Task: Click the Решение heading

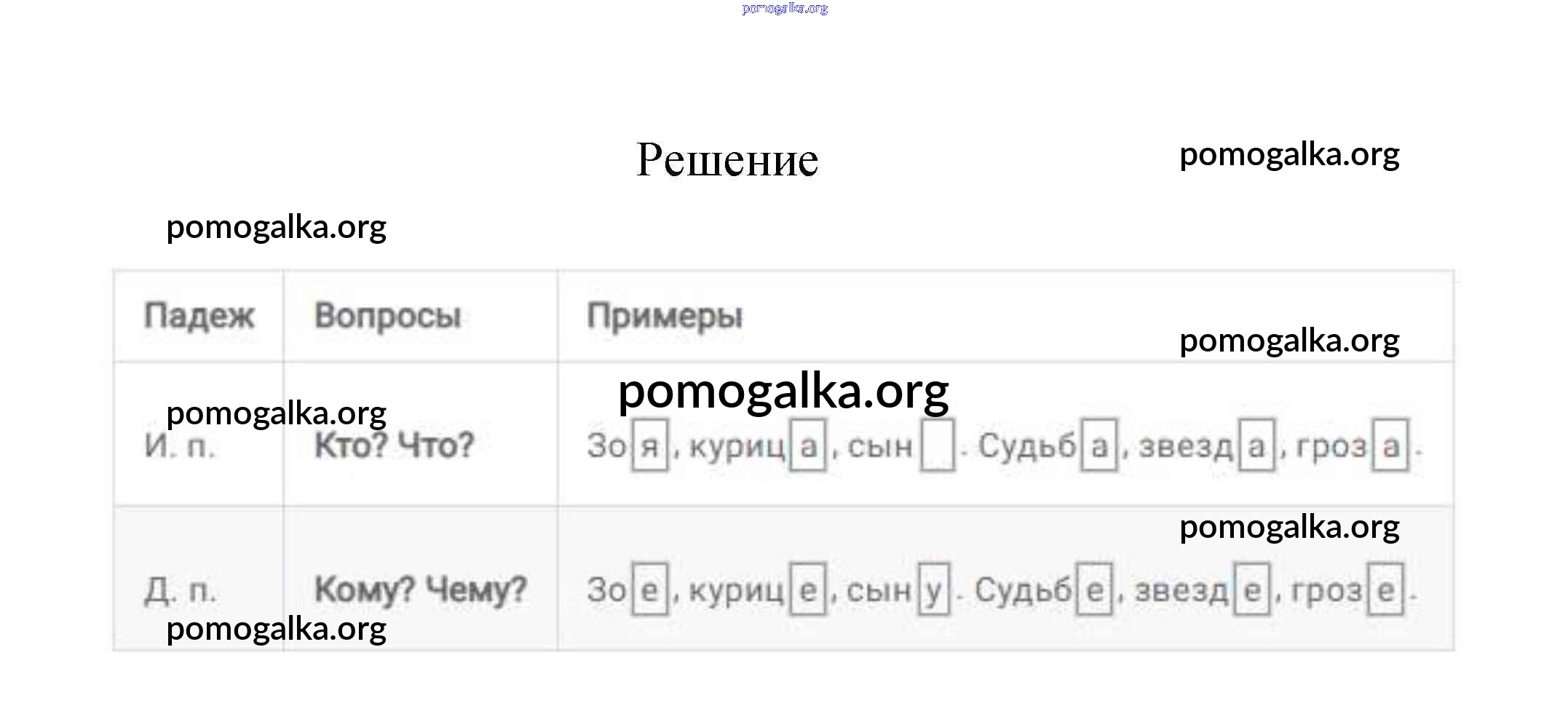Action: point(726,159)
